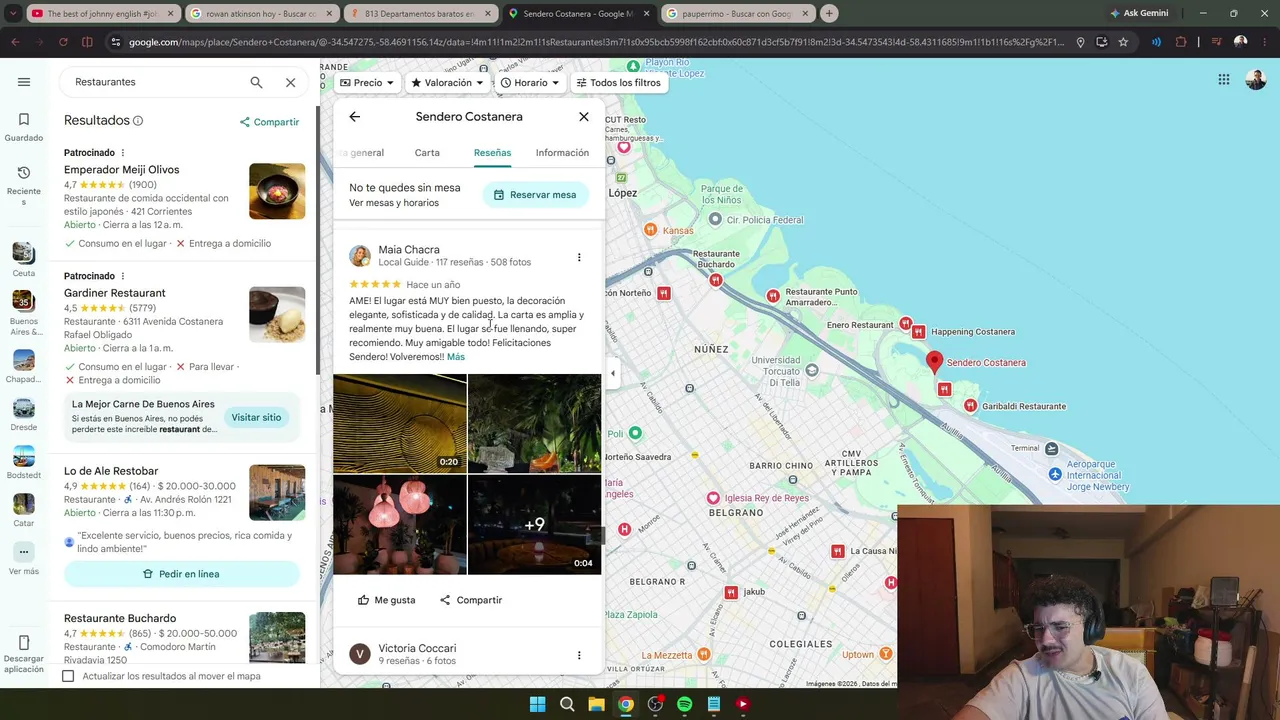Viewport: 1280px width, 720px height.
Task: Reload the page in Chrome
Action: click(x=63, y=42)
